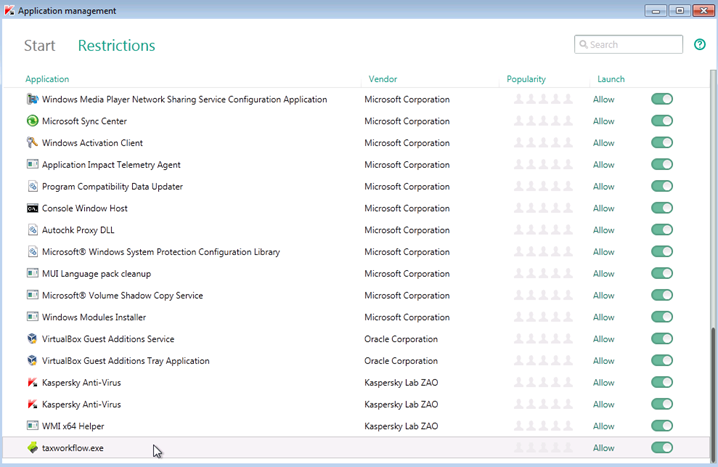Toggle launch switch for Program Compatibility Data Updater
The image size is (718, 467).
(x=662, y=186)
